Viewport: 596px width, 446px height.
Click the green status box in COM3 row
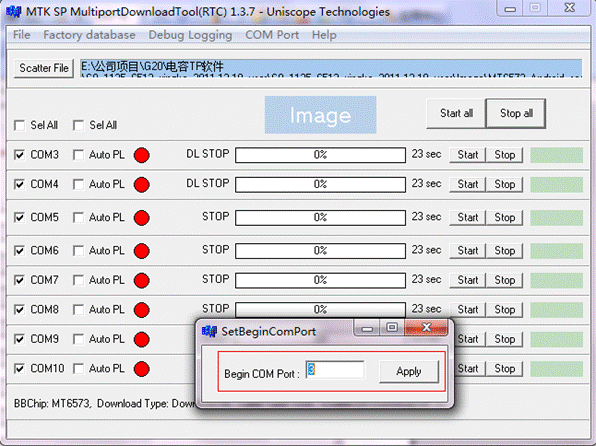pyautogui.click(x=556, y=155)
